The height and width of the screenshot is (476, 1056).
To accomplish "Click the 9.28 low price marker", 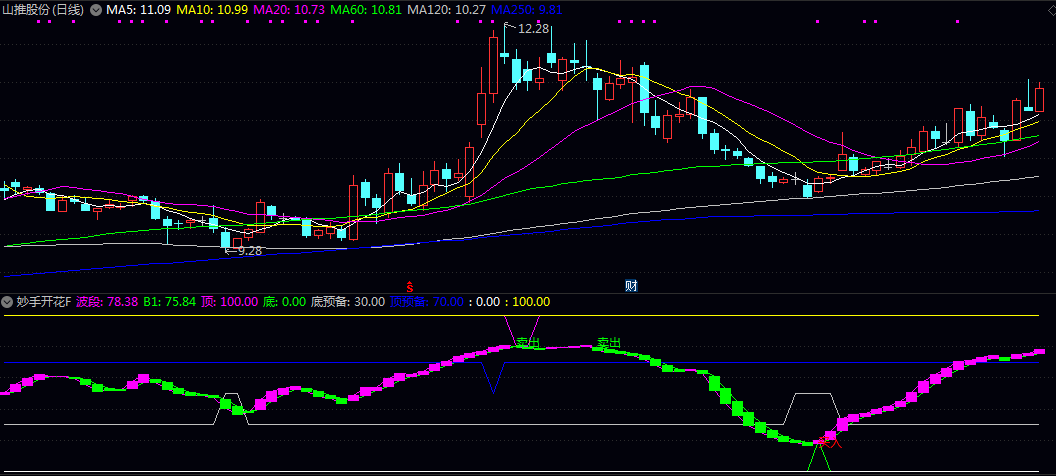I will 247,251.
